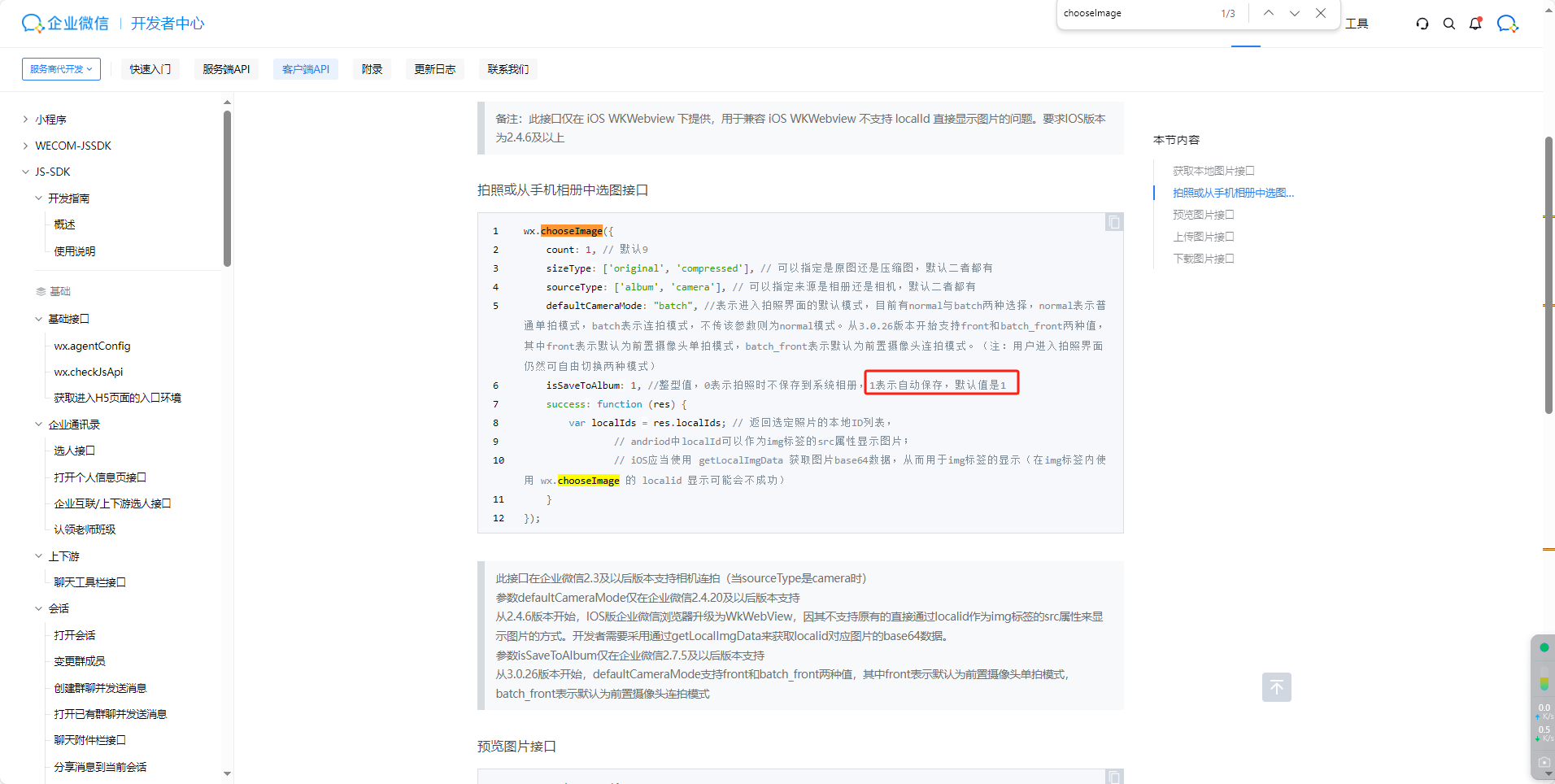This screenshot has width=1555, height=784.
Task: Select 预览图片接口 in the right outline
Action: [1203, 214]
